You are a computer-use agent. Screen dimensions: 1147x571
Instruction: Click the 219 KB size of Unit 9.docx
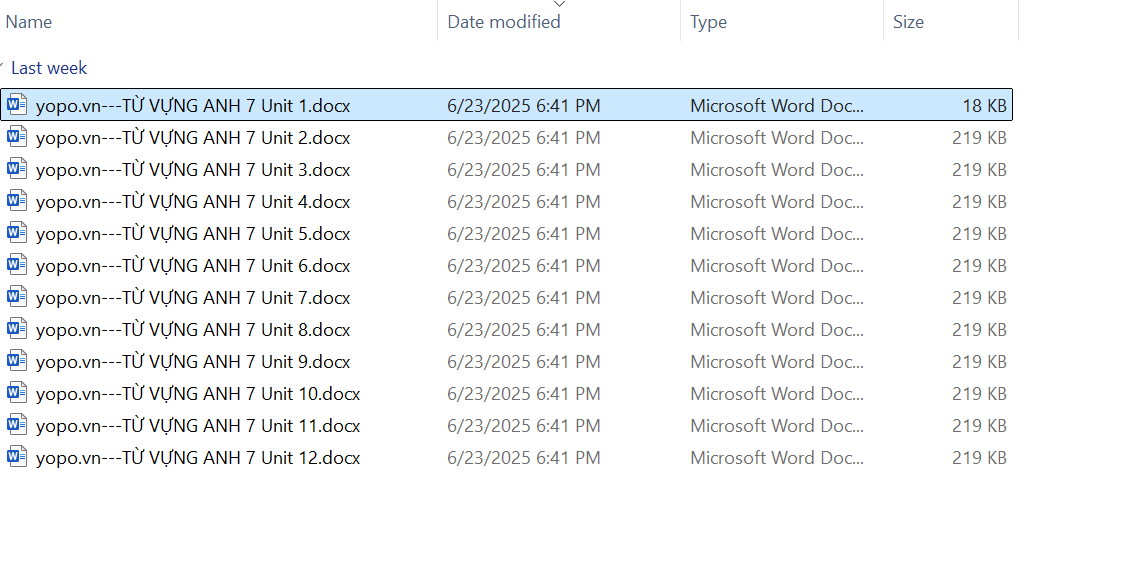point(979,362)
